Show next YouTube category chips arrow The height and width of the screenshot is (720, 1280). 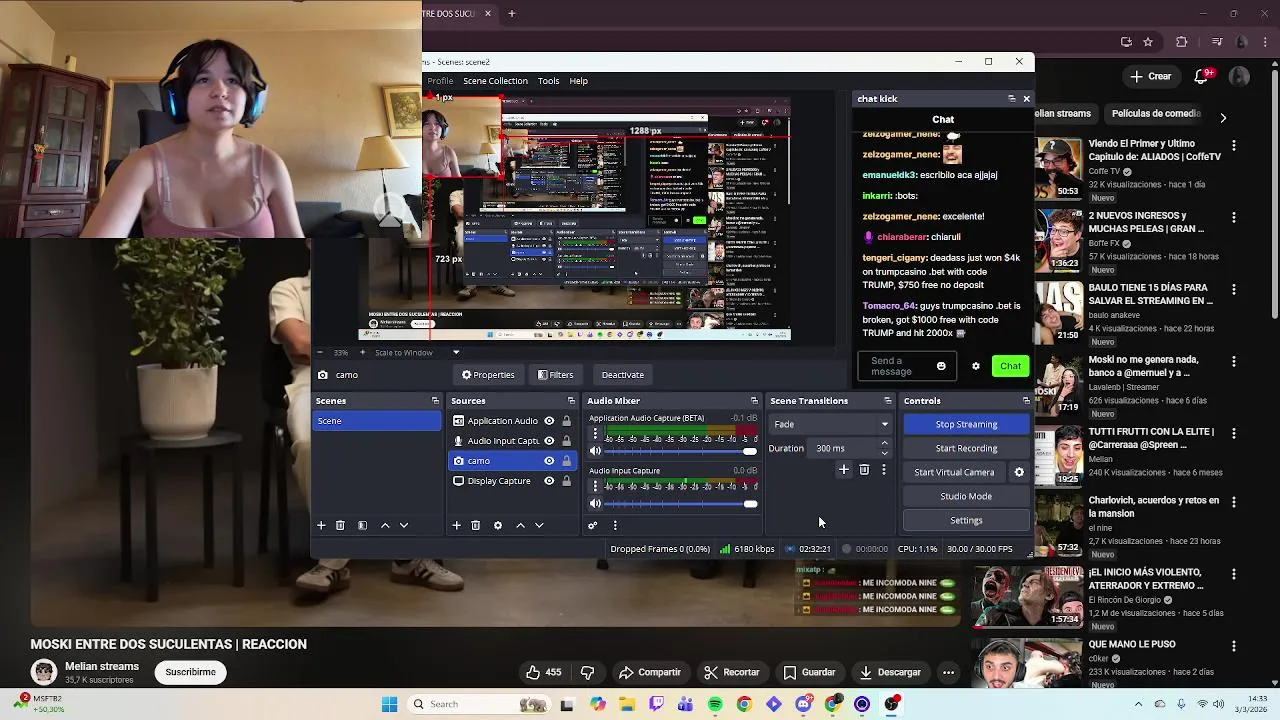click(1223, 117)
